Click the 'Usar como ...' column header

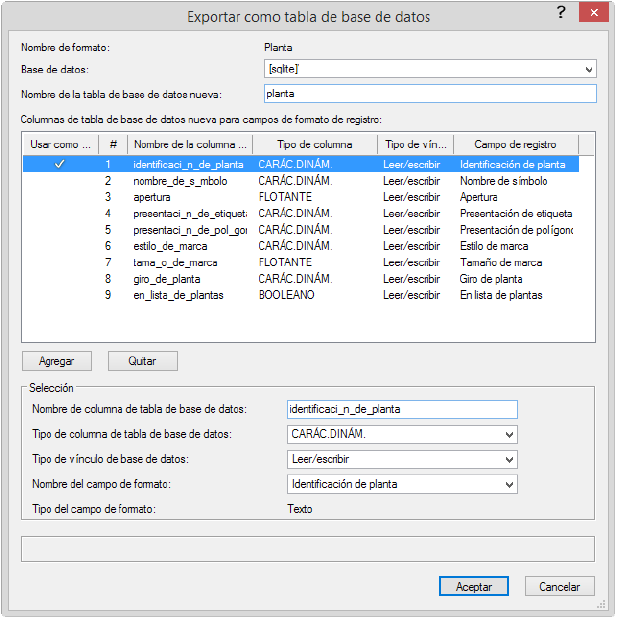60,144
